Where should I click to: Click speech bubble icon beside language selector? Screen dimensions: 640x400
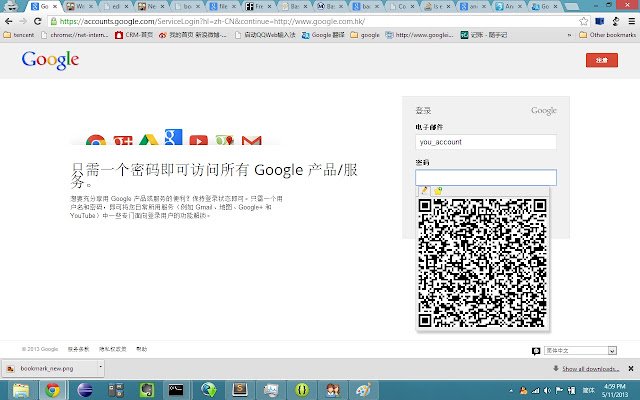pos(536,351)
